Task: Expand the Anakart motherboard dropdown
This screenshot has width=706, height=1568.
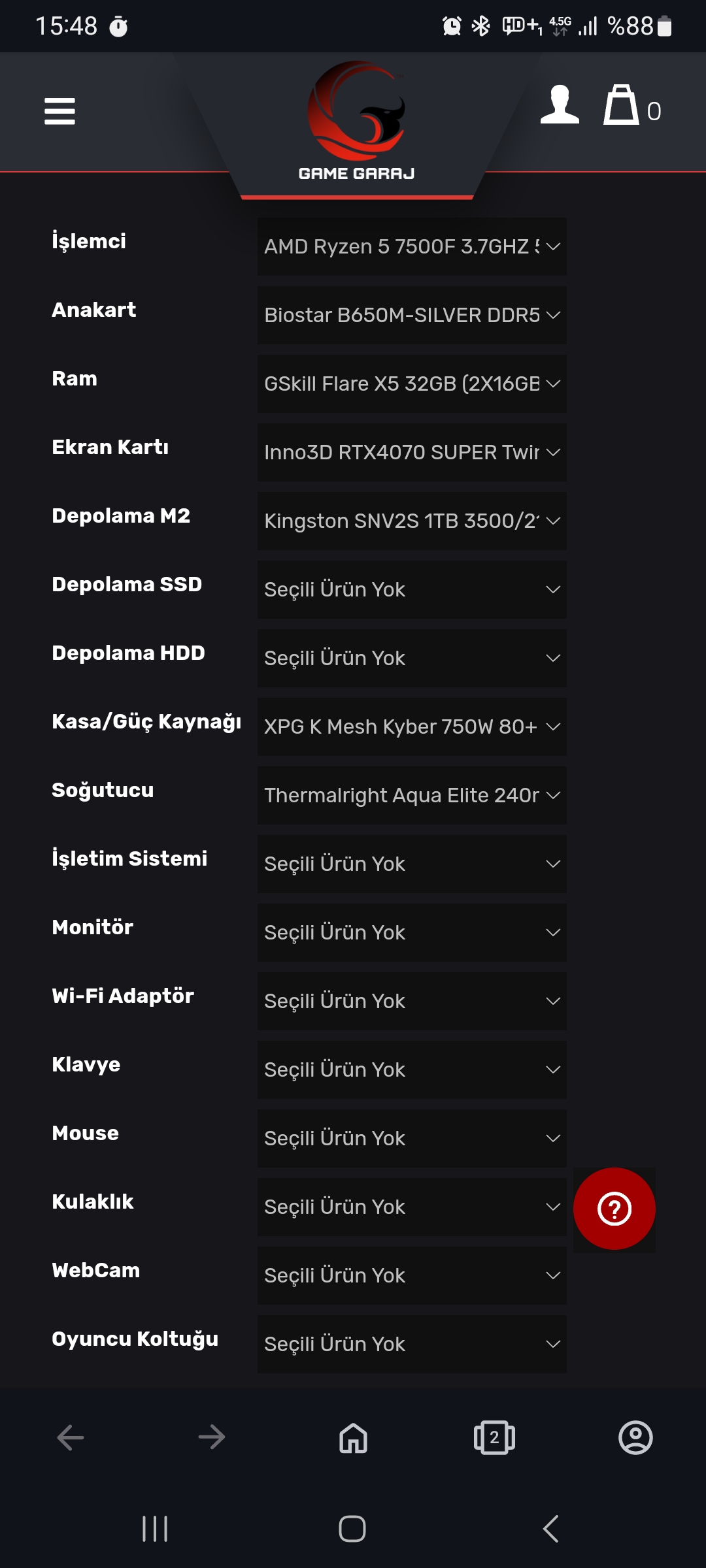Action: click(x=412, y=315)
